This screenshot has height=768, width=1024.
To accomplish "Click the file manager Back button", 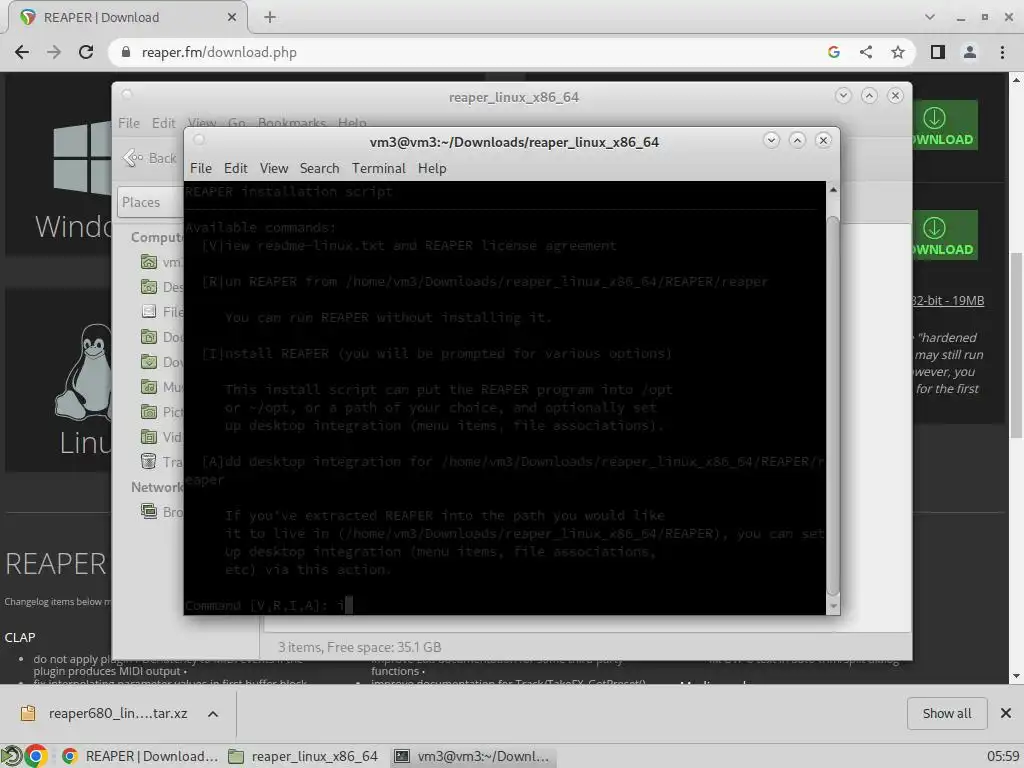I will (150, 158).
